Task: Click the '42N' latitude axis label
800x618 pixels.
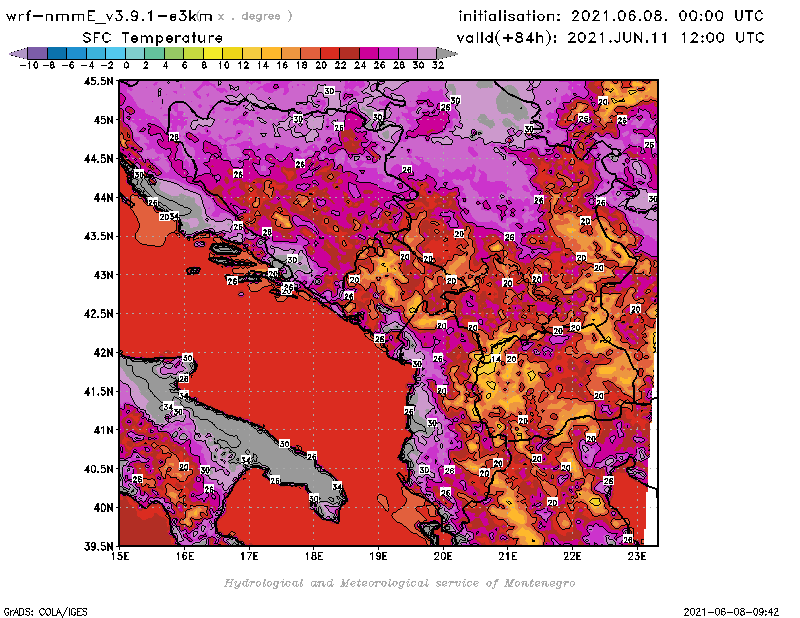Action: point(104,353)
